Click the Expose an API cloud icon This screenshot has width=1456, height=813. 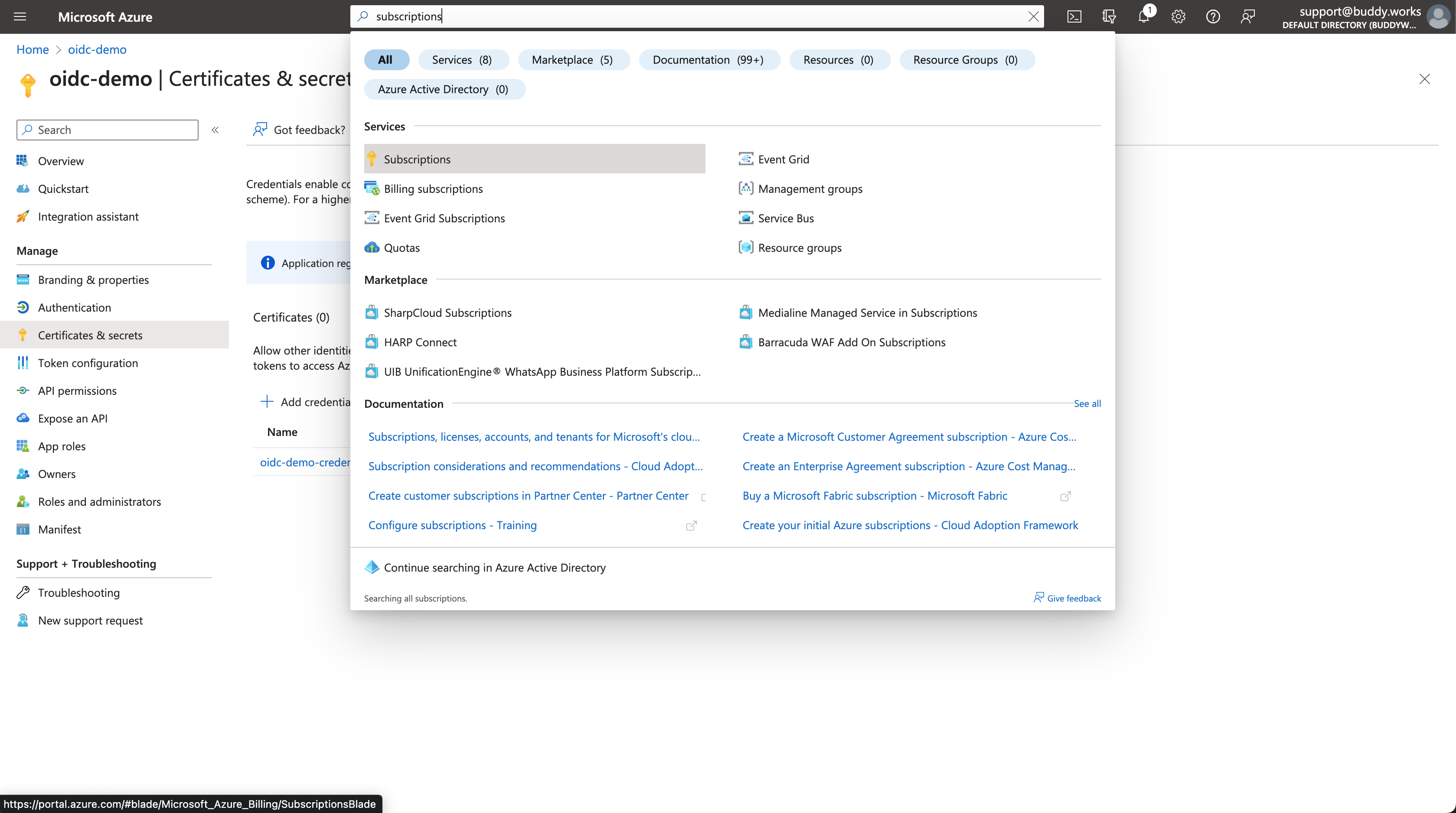pos(23,418)
